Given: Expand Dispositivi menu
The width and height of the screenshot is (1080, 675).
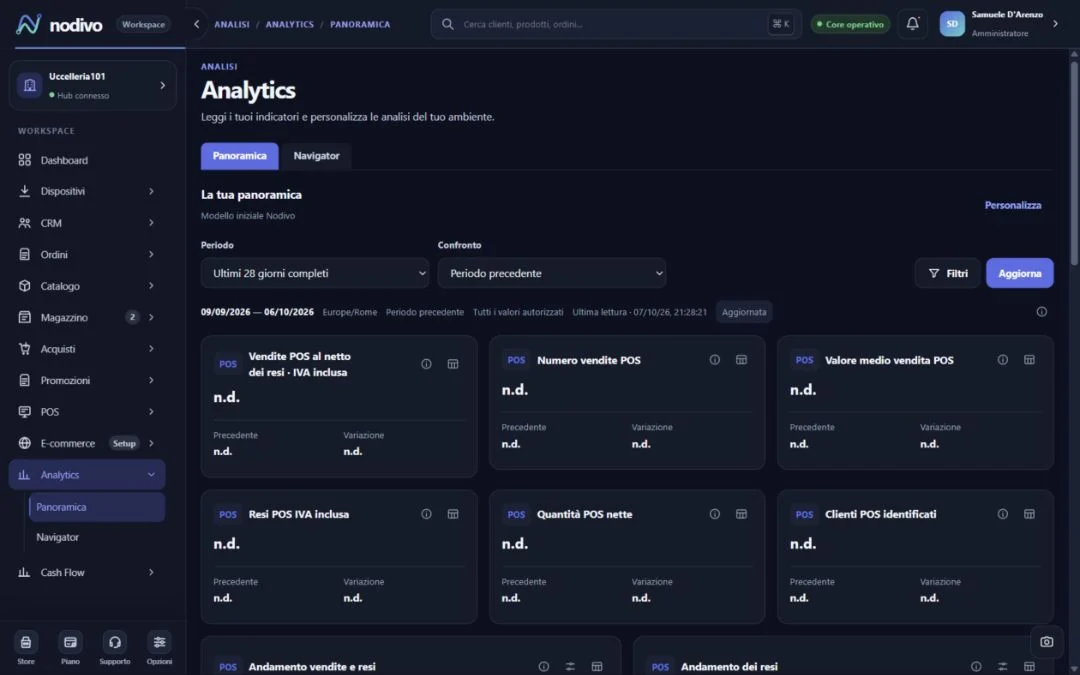Looking at the screenshot, I should click(151, 191).
